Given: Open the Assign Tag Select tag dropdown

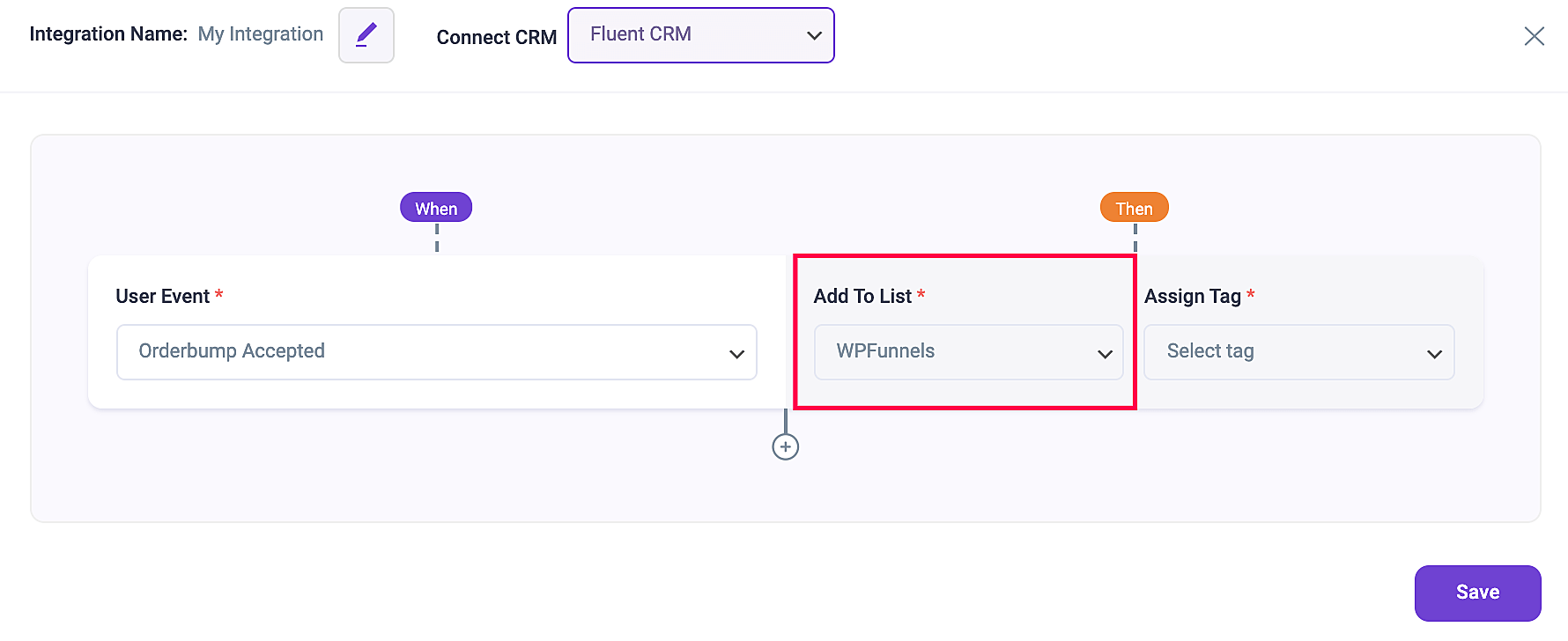Looking at the screenshot, I should click(1299, 352).
